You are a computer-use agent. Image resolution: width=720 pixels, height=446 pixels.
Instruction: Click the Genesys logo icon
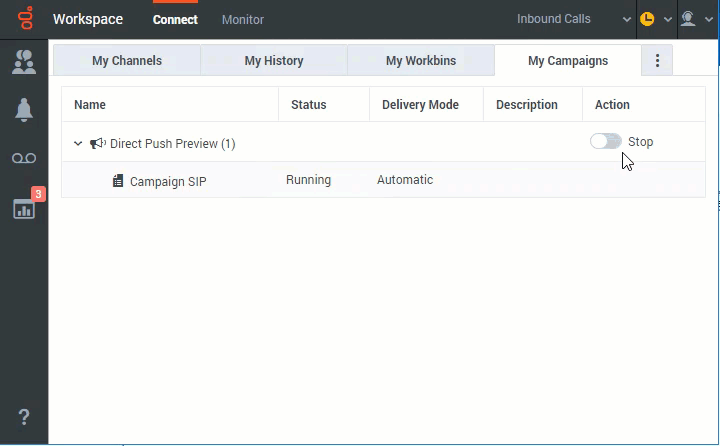pyautogui.click(x=24, y=19)
